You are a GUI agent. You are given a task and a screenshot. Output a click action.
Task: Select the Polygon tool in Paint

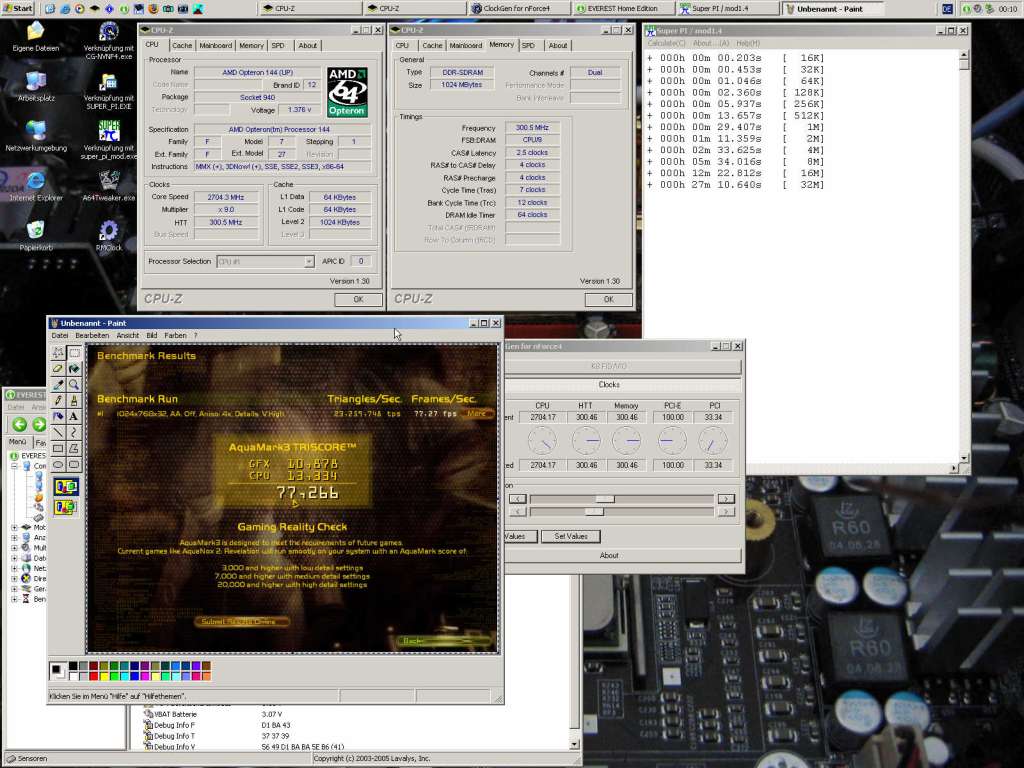click(74, 448)
